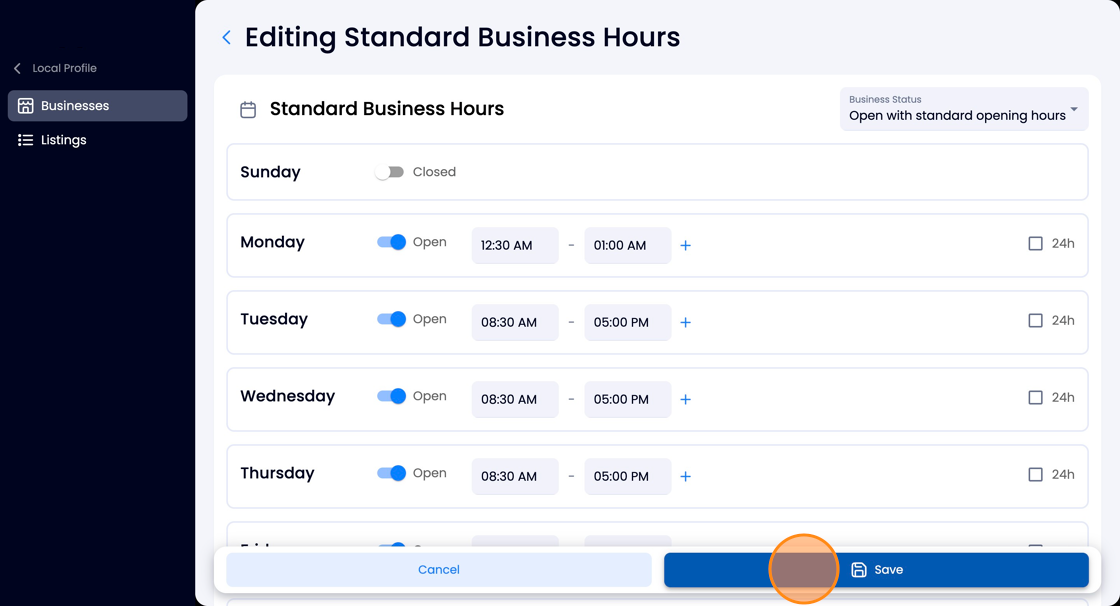Add another time range for Tuesday
This screenshot has width=1120, height=606.
686,322
